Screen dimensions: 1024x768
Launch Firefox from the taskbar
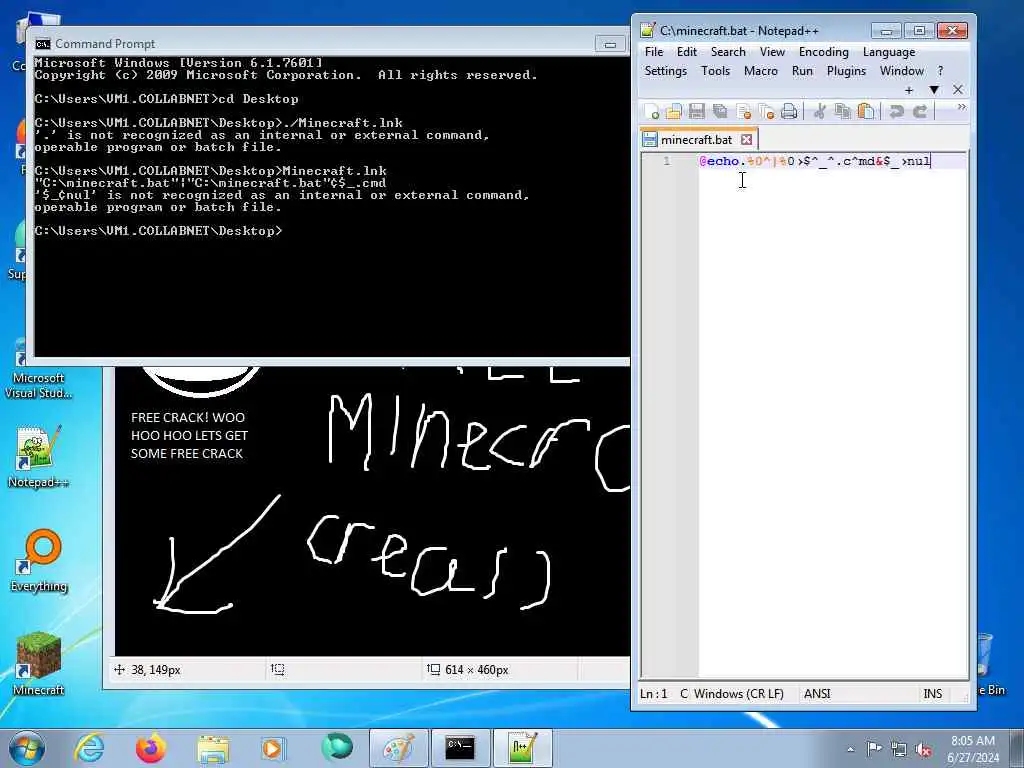point(151,748)
